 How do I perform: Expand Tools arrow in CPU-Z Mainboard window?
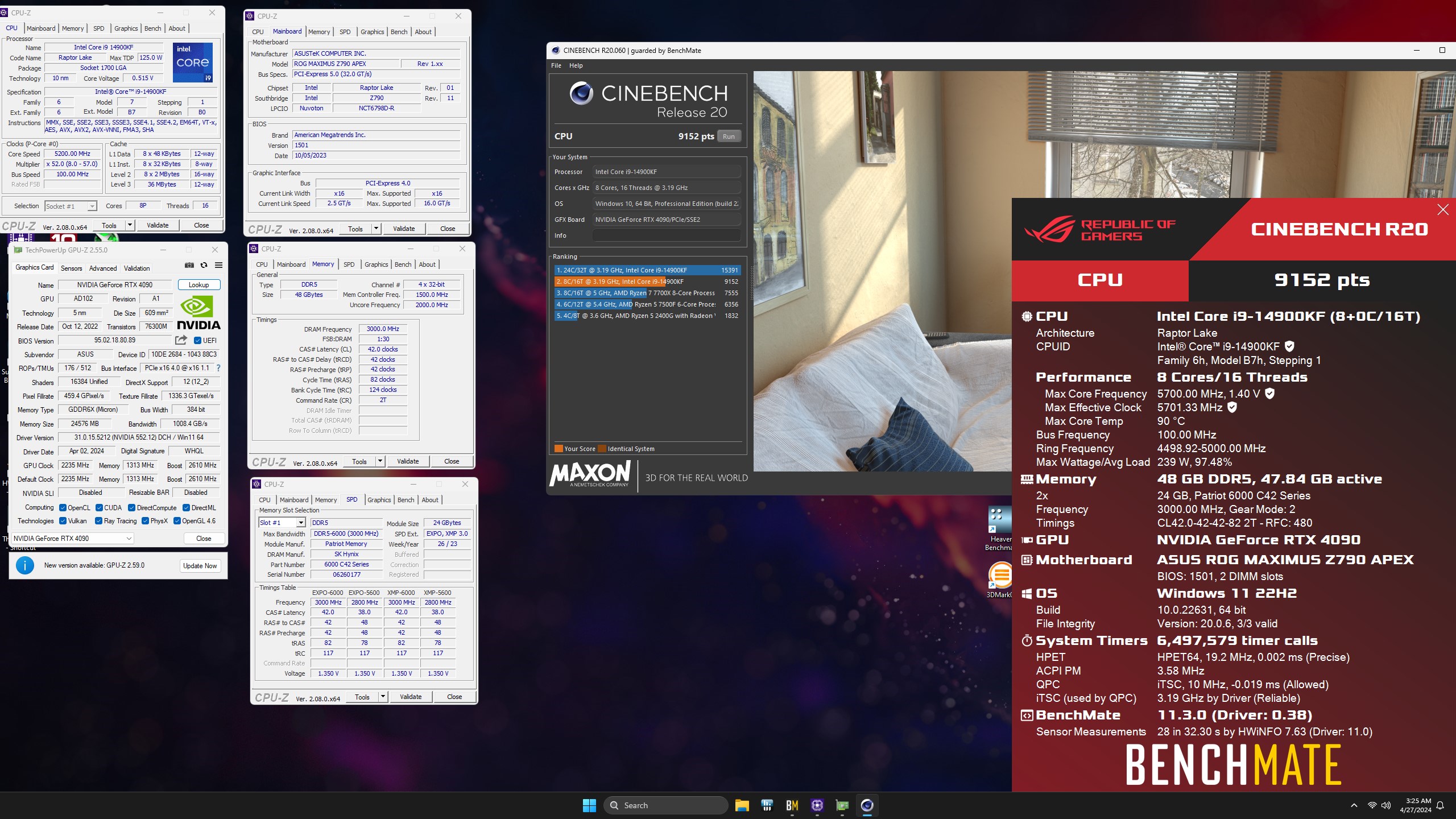coord(376,229)
